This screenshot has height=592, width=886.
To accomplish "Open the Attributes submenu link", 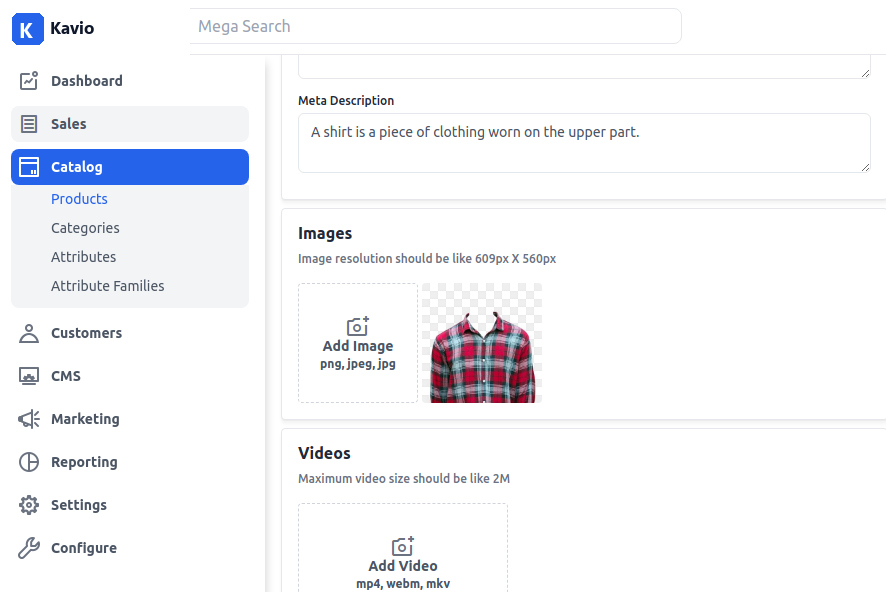I will [84, 257].
